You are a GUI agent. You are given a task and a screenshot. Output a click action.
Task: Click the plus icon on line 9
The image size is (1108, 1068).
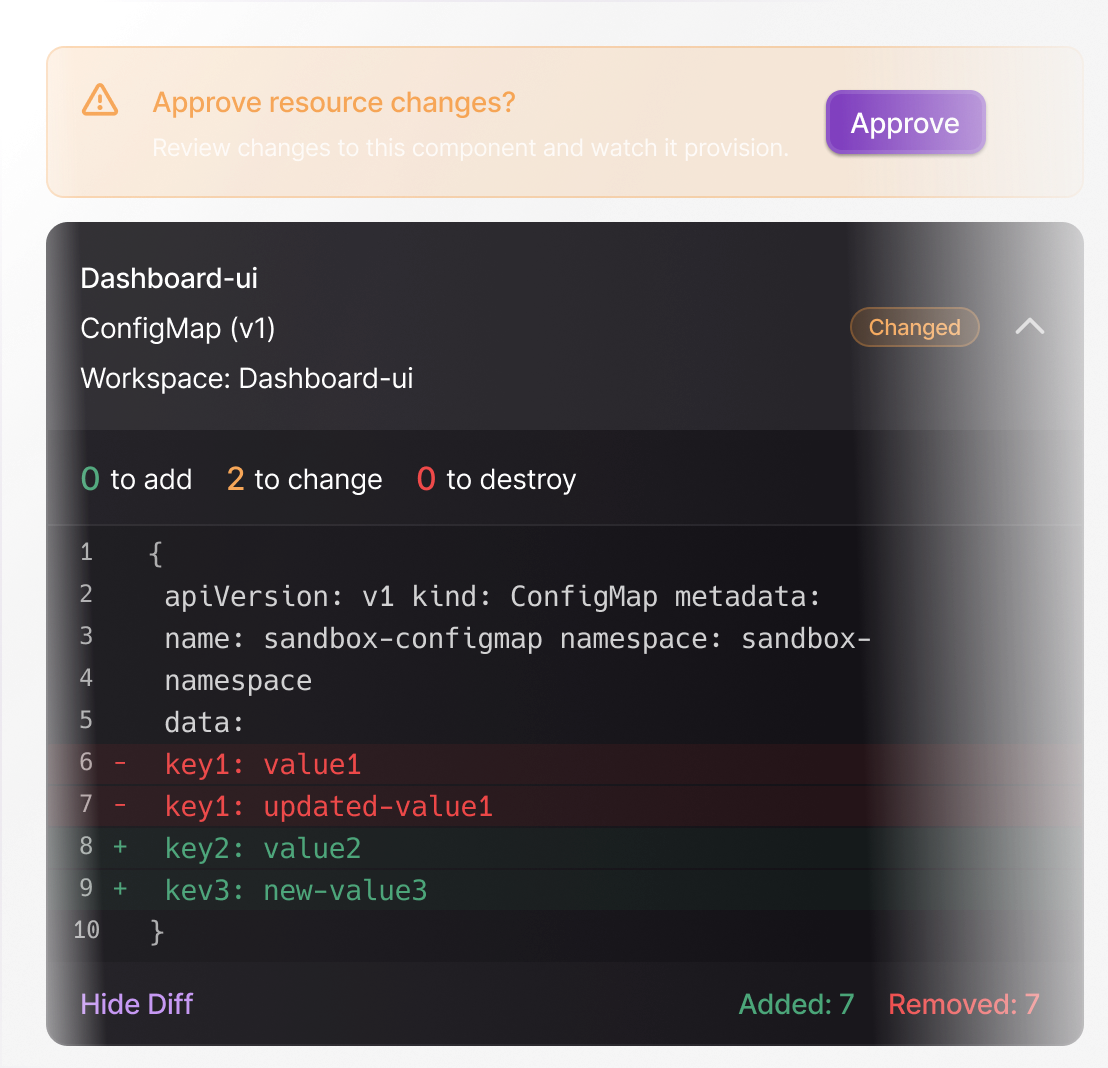120,890
